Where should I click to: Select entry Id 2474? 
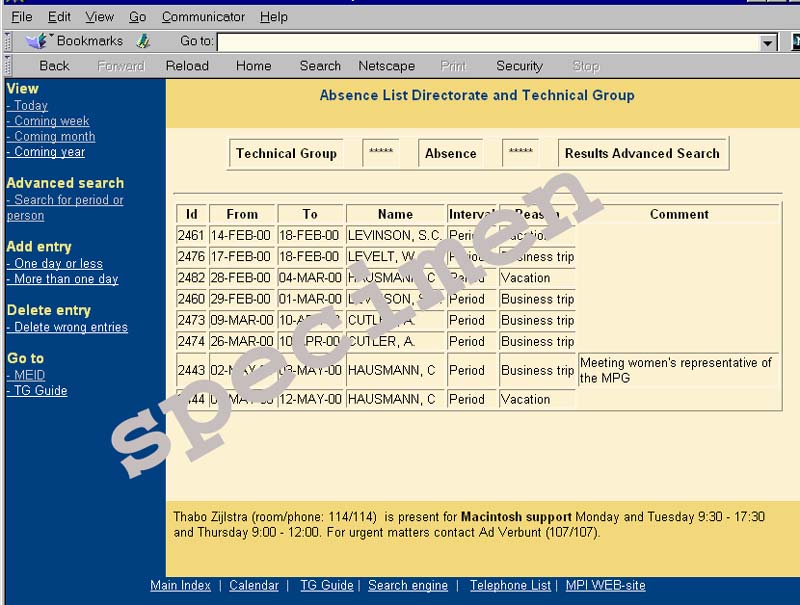[x=191, y=341]
